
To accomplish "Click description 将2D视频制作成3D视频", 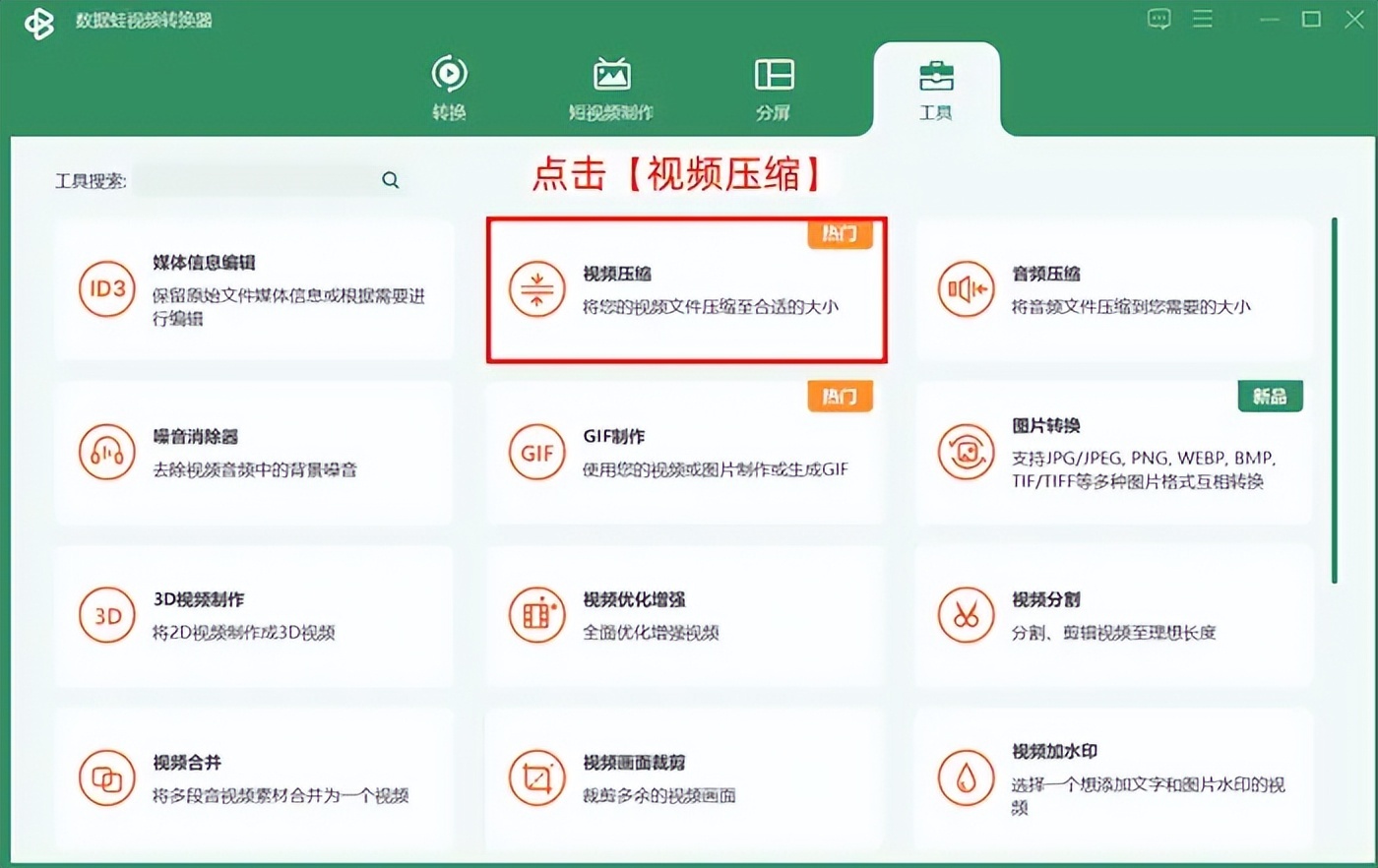I will pyautogui.click(x=244, y=633).
